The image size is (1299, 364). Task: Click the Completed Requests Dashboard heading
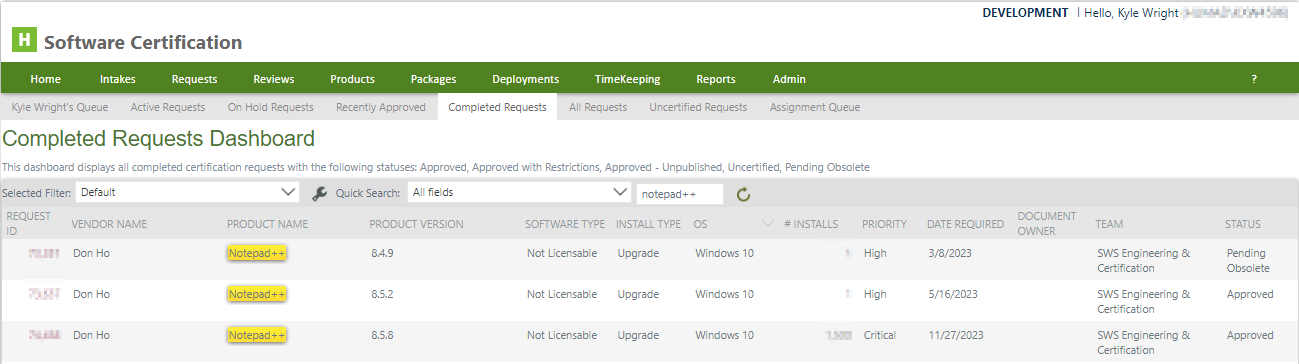point(159,139)
